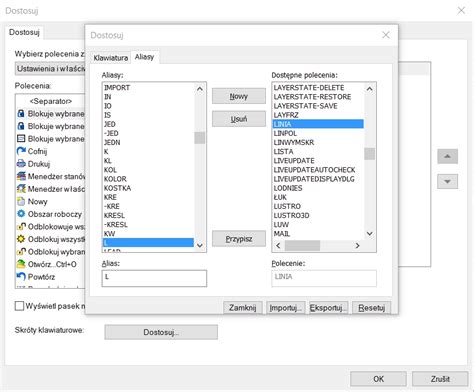Click the Otwórz folder icon
Image resolution: width=474 pixels, height=392 pixels.
click(x=21, y=264)
